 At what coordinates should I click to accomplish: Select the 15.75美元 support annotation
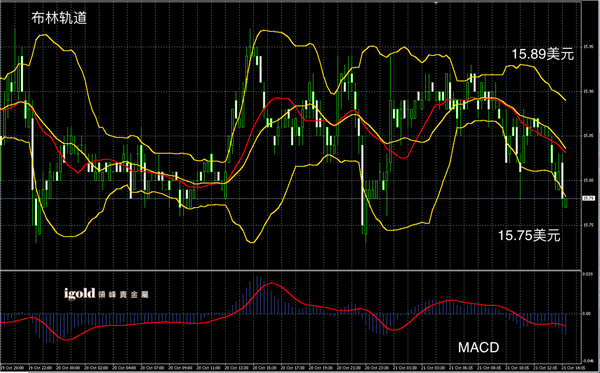(x=529, y=235)
